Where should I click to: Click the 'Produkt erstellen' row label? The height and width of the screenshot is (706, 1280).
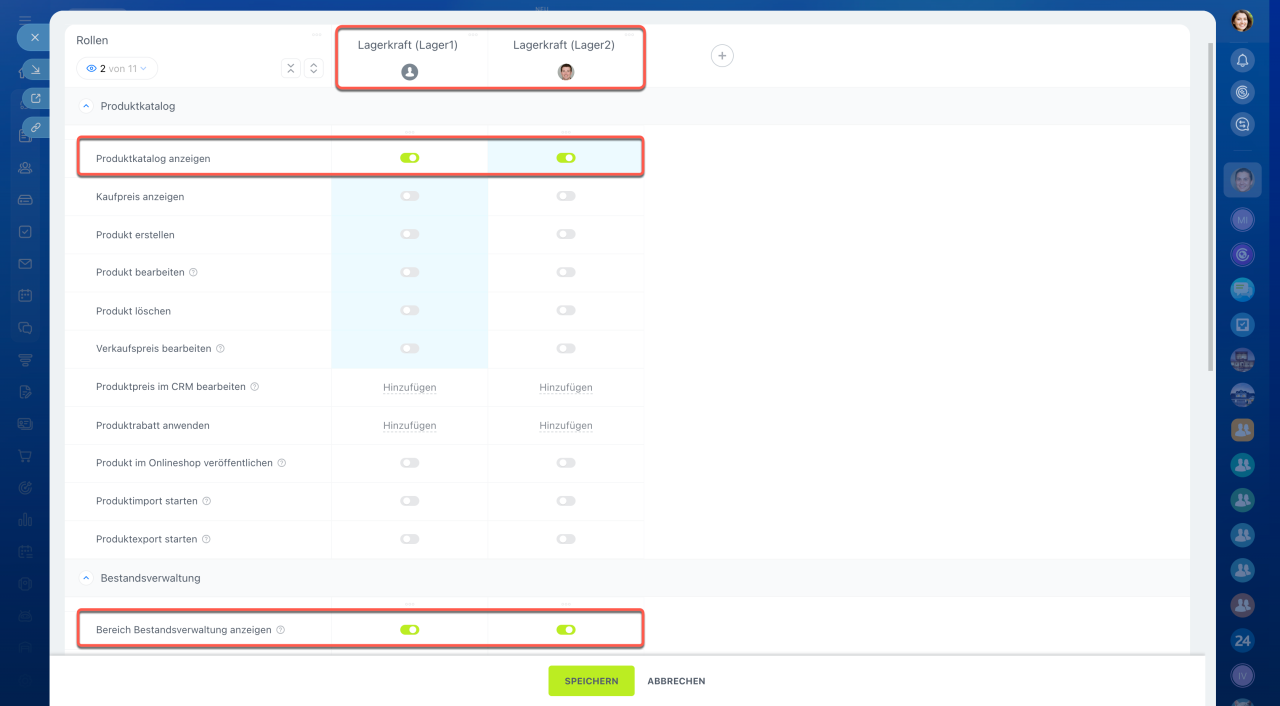click(x=135, y=235)
